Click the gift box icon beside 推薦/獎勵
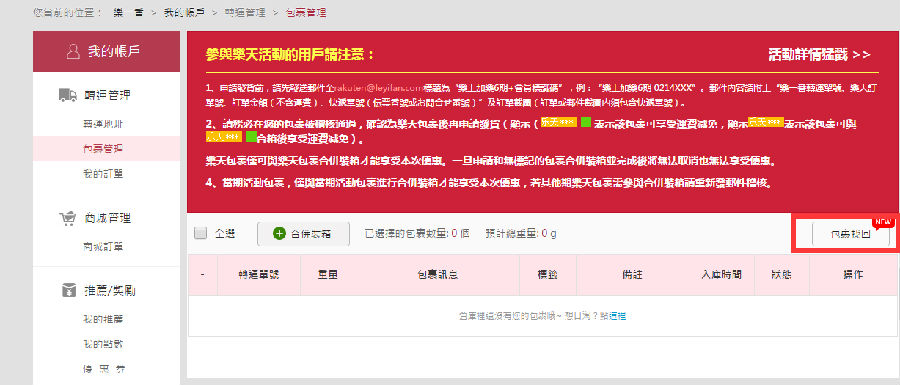Screen dimensions: 900x385 coord(68,290)
